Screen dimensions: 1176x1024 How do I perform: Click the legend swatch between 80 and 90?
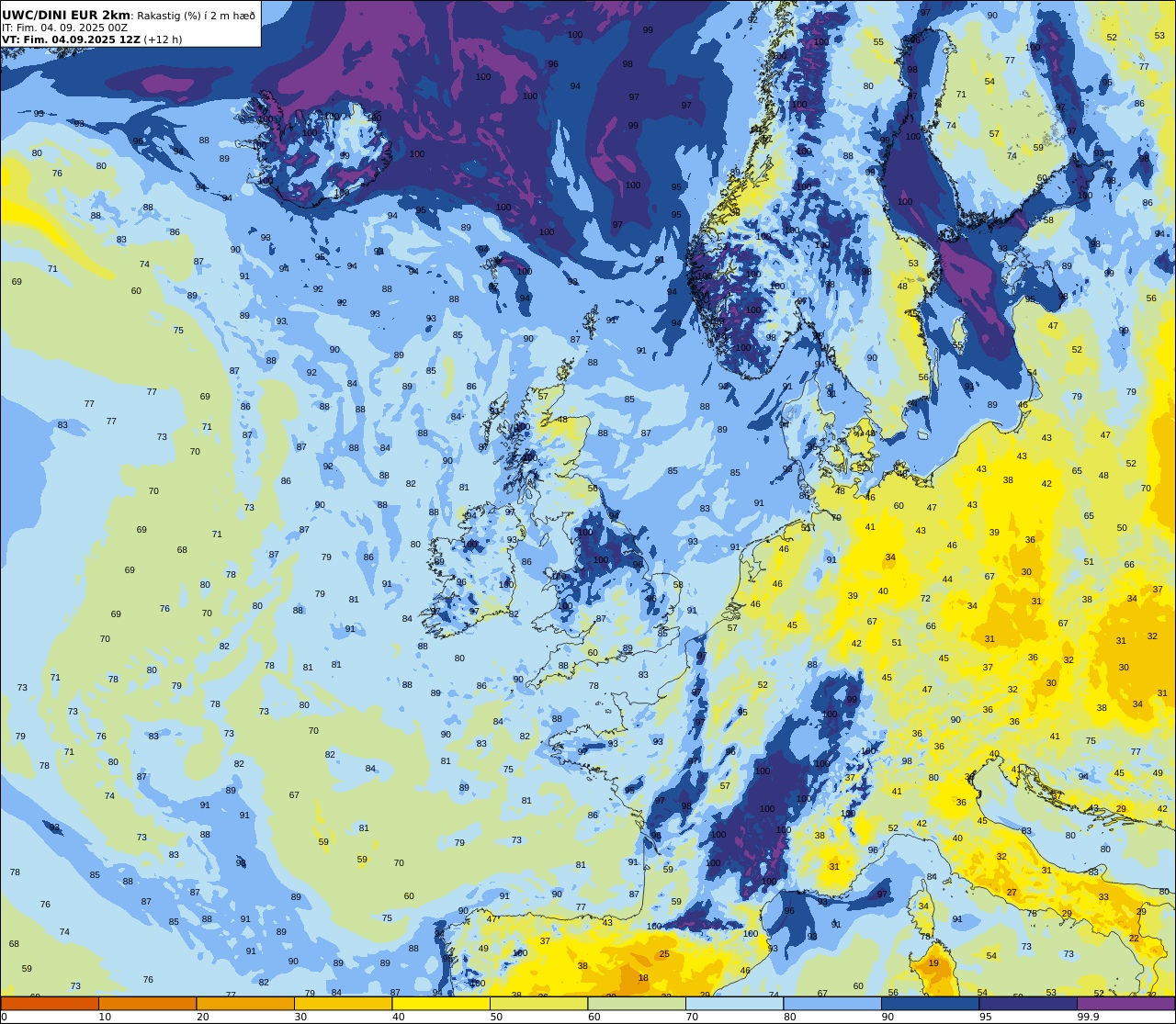click(832, 1004)
